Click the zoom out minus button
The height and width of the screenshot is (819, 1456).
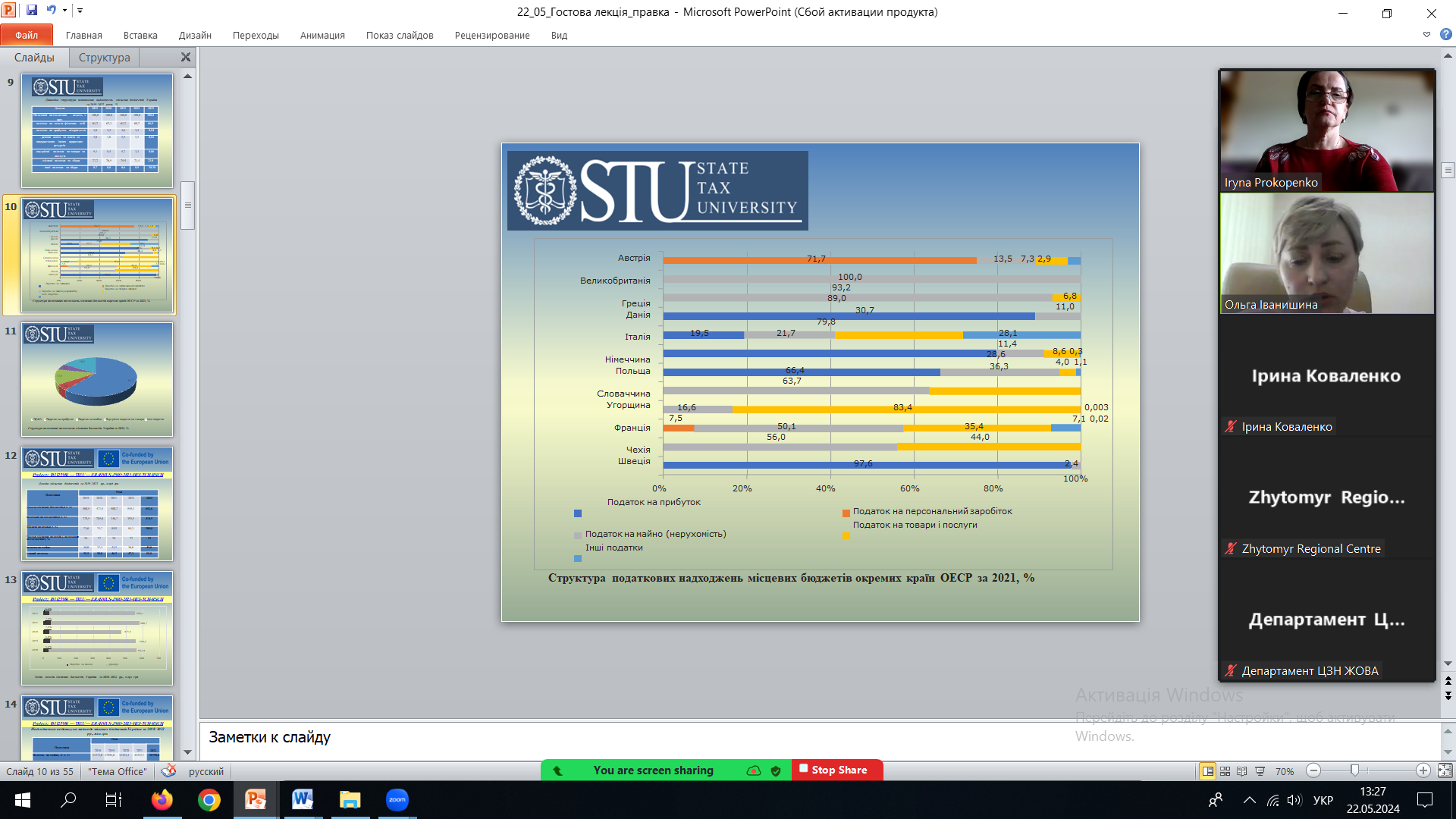[x=1313, y=770]
